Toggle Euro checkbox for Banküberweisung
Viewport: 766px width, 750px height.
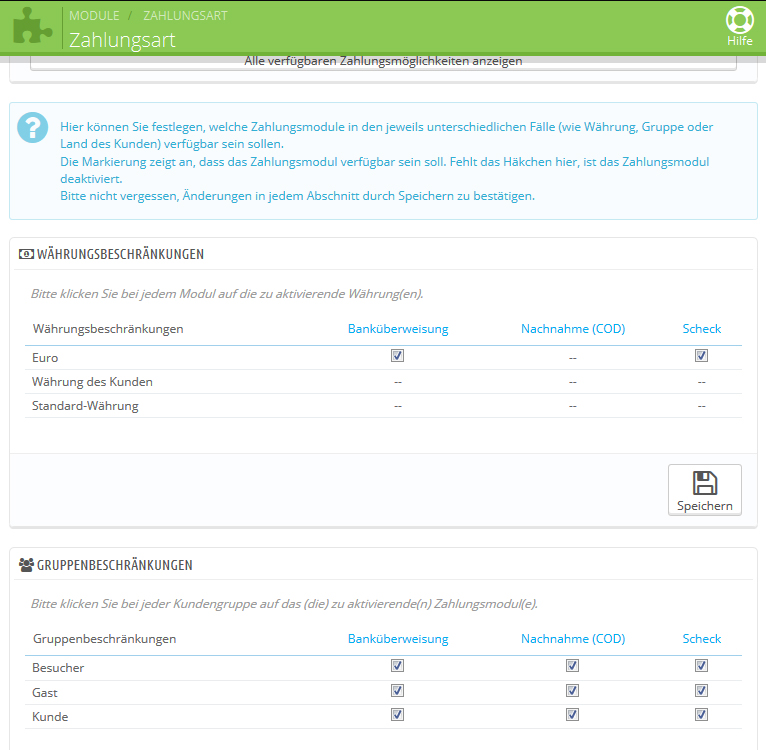(x=397, y=356)
